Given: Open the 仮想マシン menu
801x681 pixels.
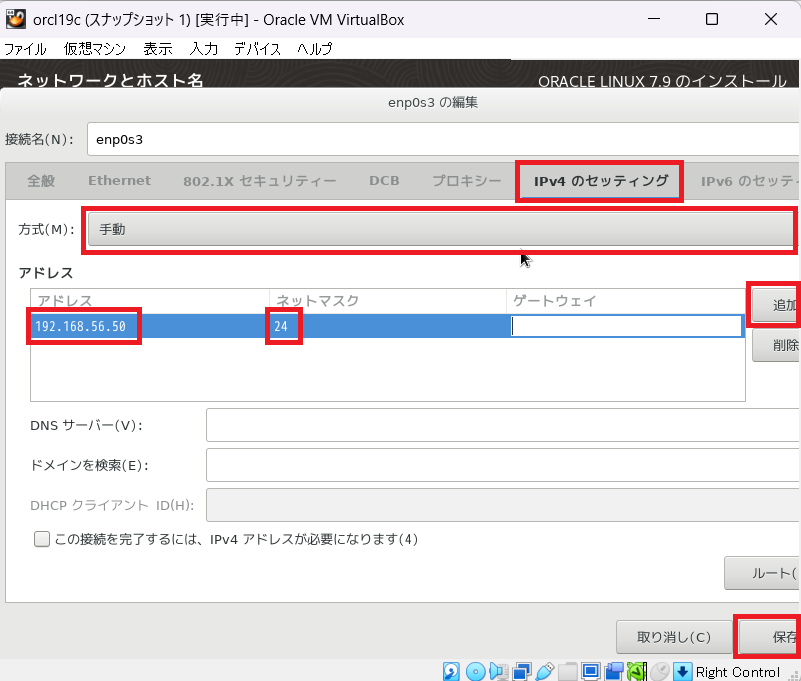Looking at the screenshot, I should point(95,49).
